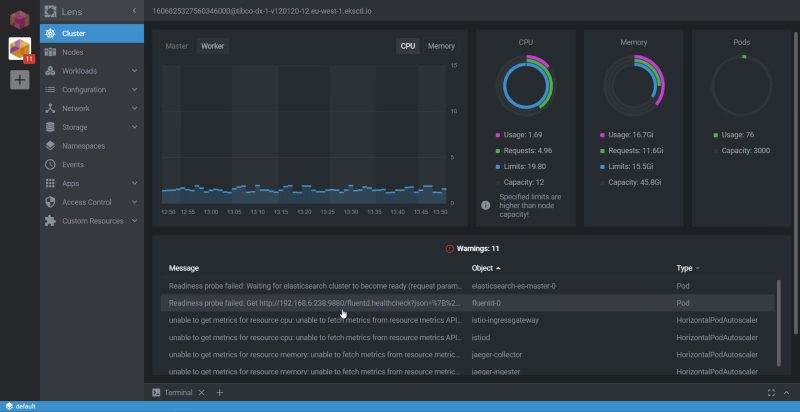The width and height of the screenshot is (800, 412).
Task: Click the warnings table scrollbar
Action: 778,322
